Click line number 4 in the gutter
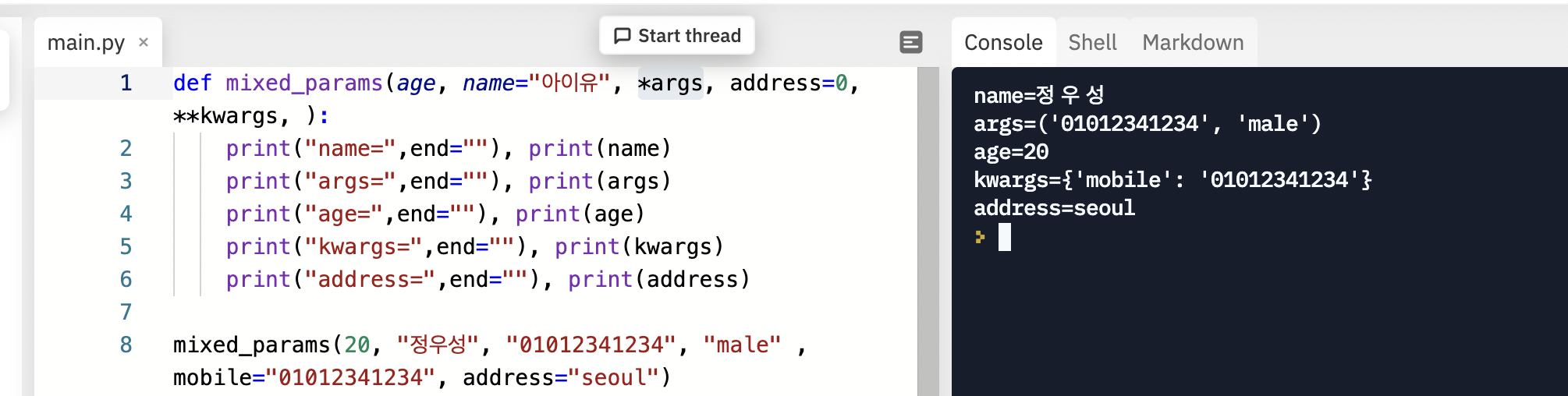Image resolution: width=1568 pixels, height=396 pixels. (126, 214)
